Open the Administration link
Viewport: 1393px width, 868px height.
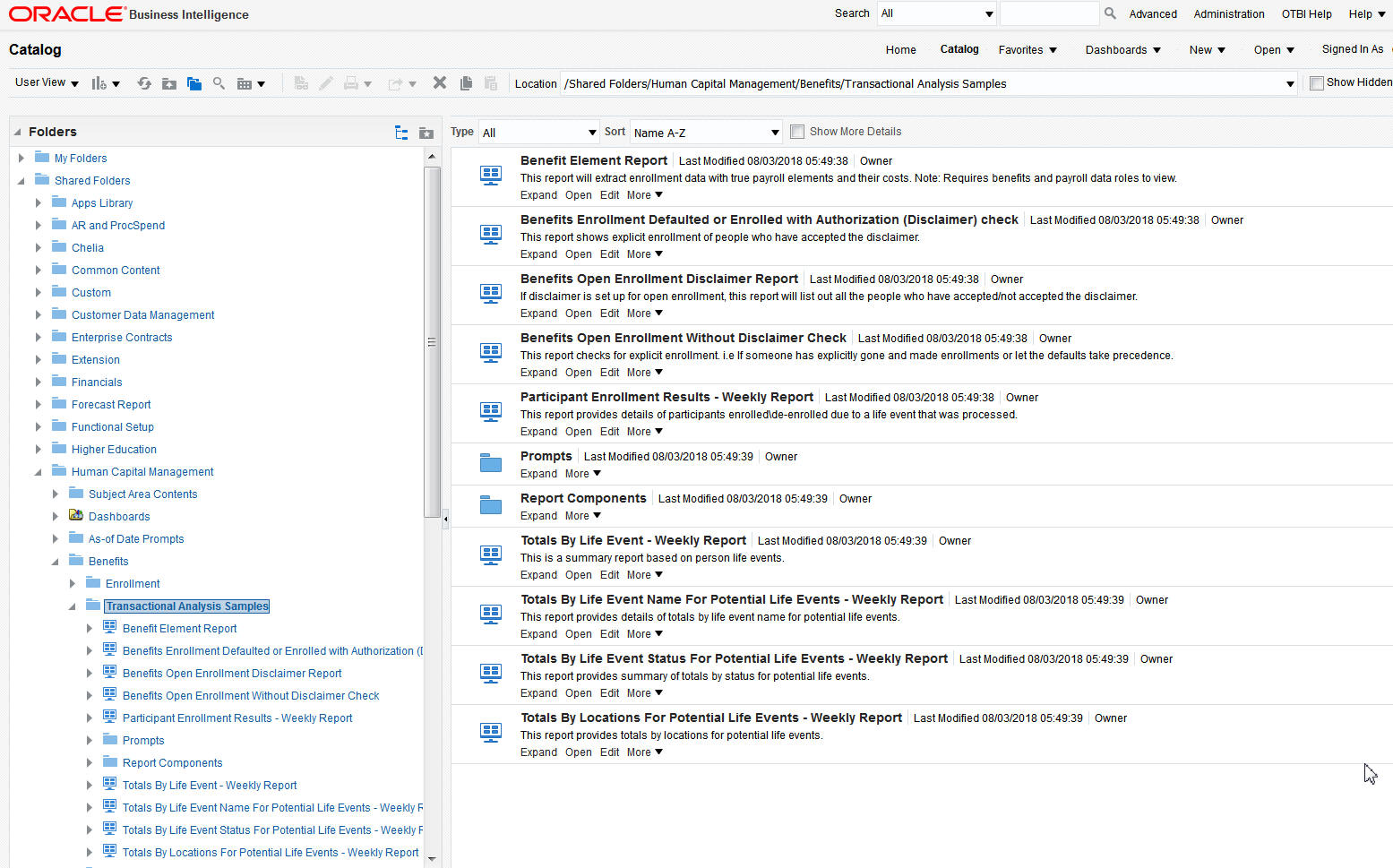pyautogui.click(x=1229, y=14)
